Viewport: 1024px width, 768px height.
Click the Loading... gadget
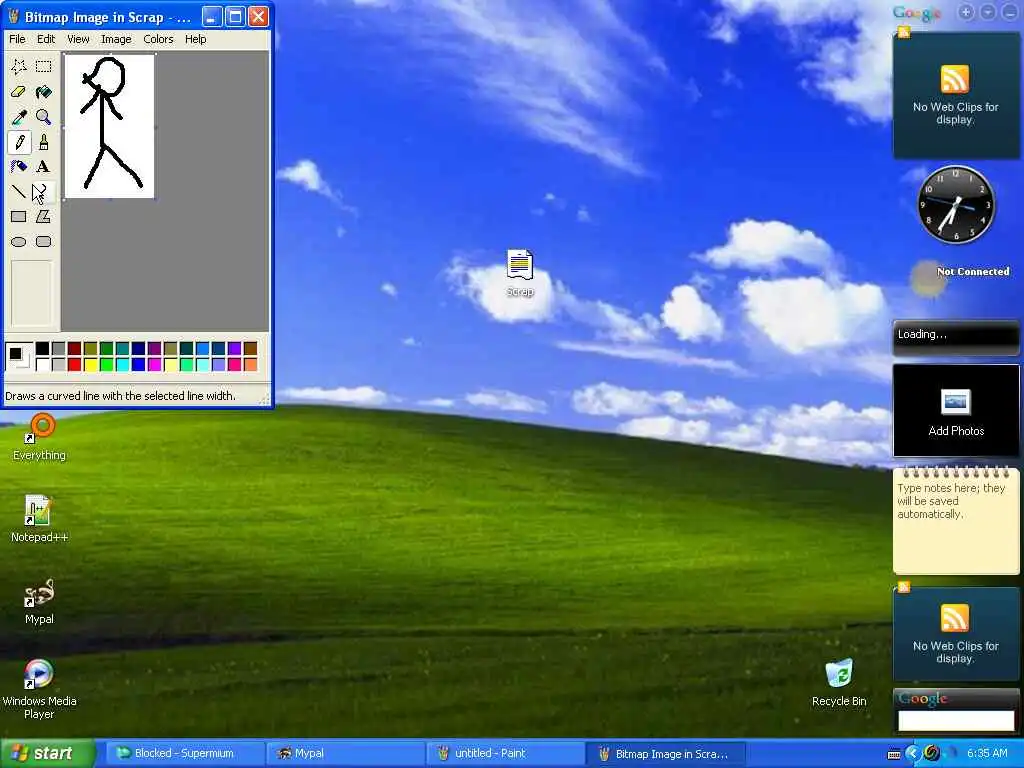956,338
